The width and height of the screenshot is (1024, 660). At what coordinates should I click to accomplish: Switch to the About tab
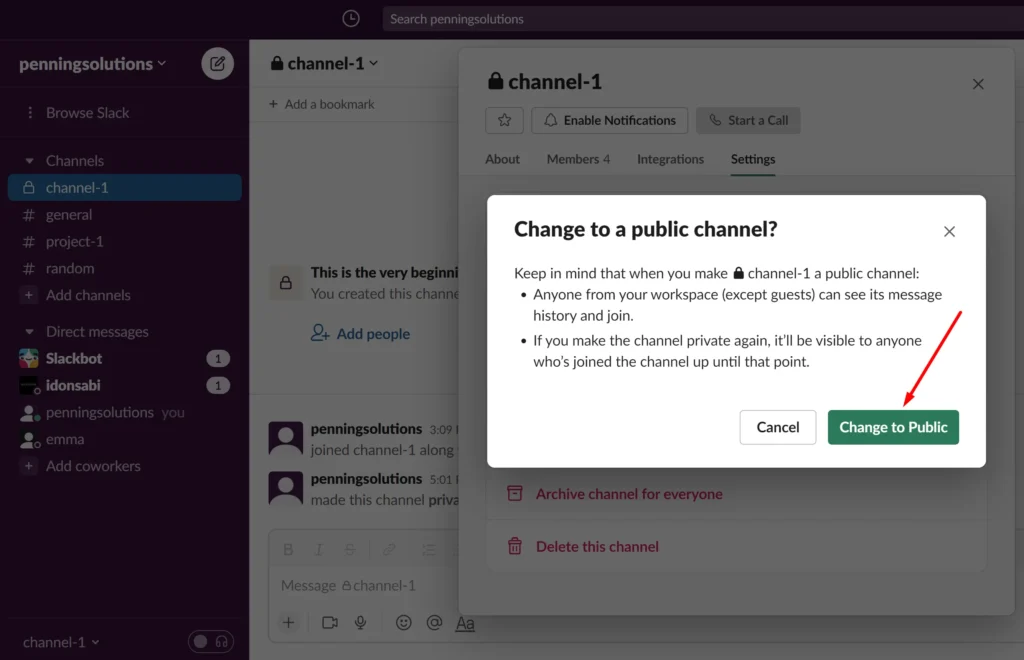(x=502, y=159)
